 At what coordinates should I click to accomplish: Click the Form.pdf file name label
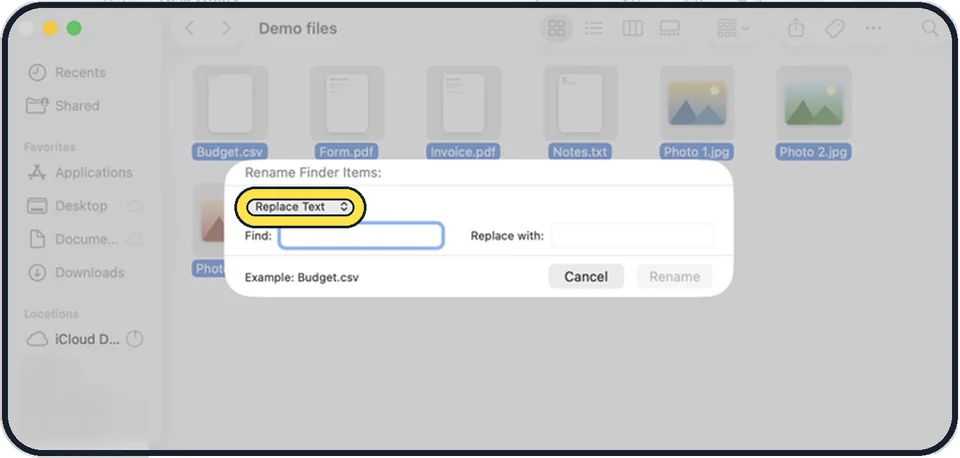pyautogui.click(x=347, y=152)
